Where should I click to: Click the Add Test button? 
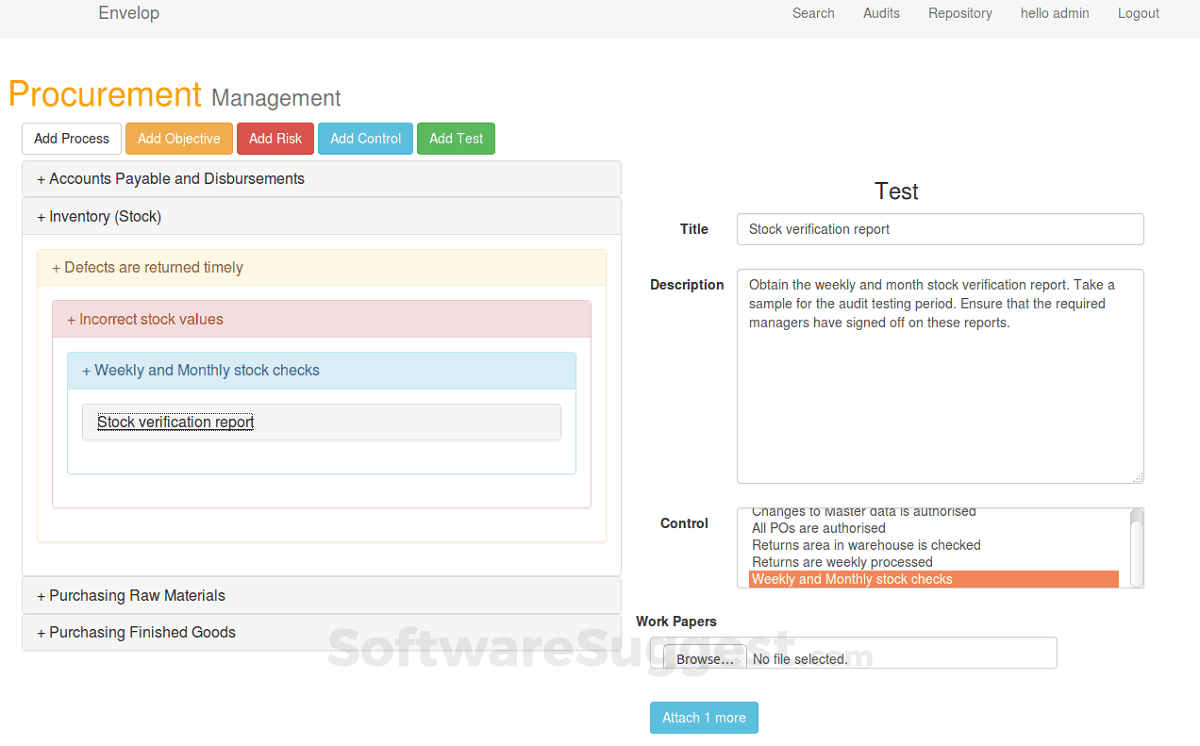click(455, 138)
